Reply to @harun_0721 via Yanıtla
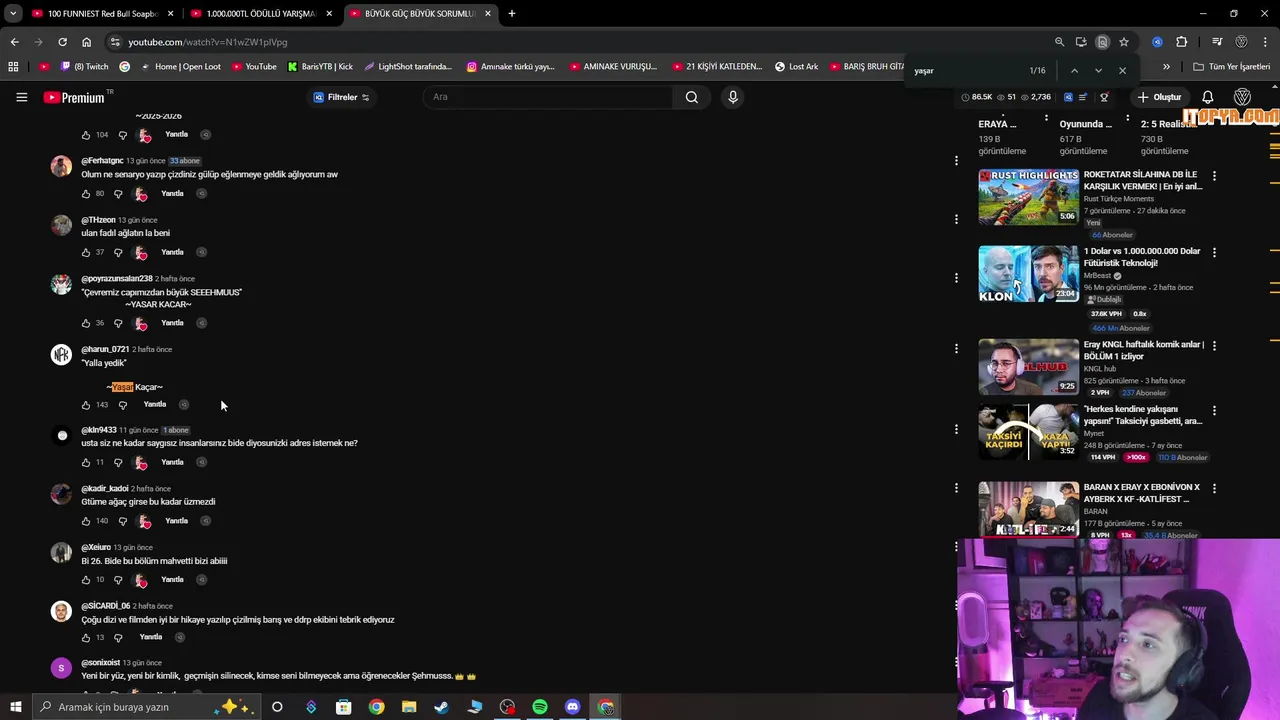 point(154,404)
